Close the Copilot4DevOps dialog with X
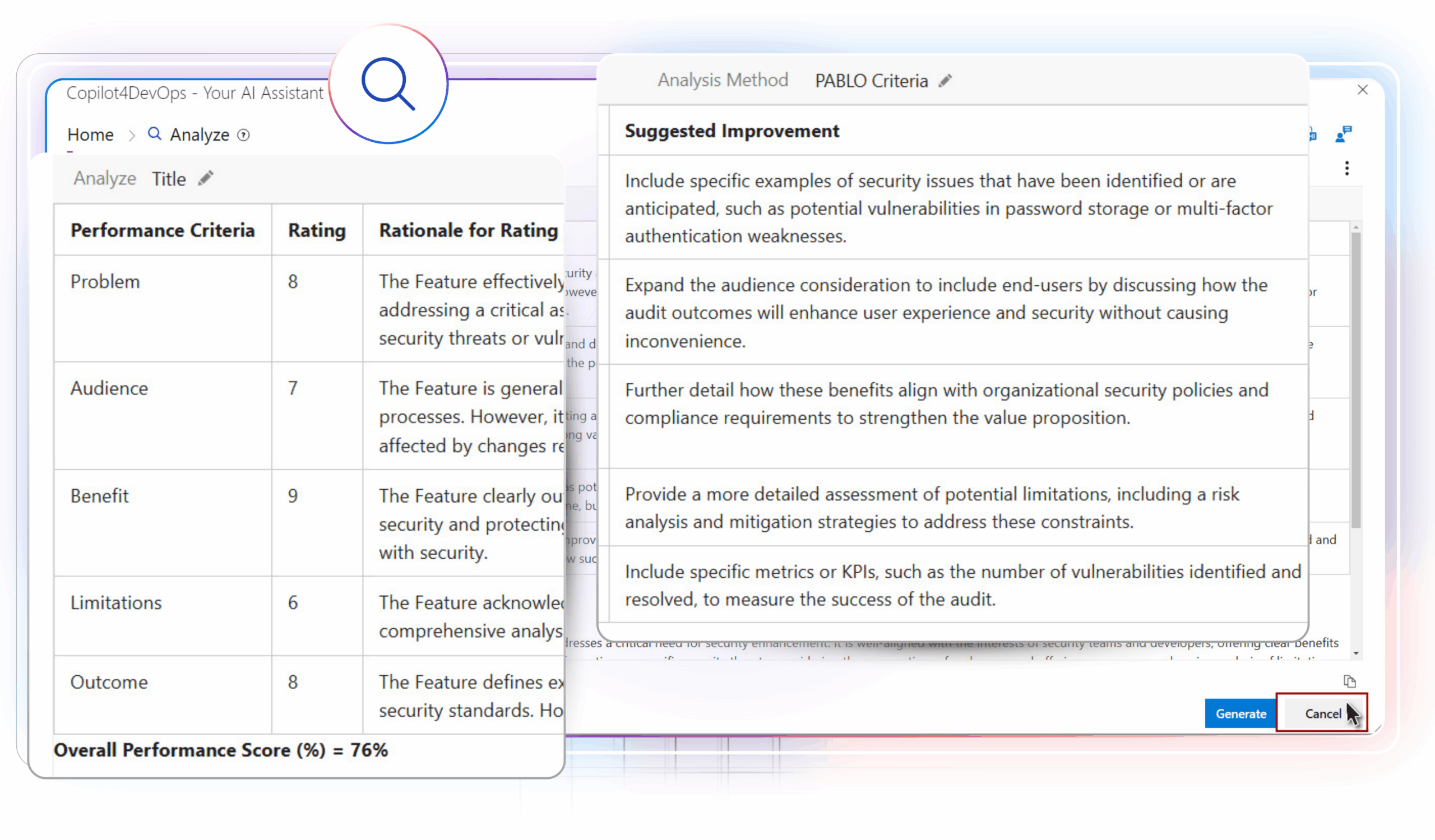 pos(1363,90)
